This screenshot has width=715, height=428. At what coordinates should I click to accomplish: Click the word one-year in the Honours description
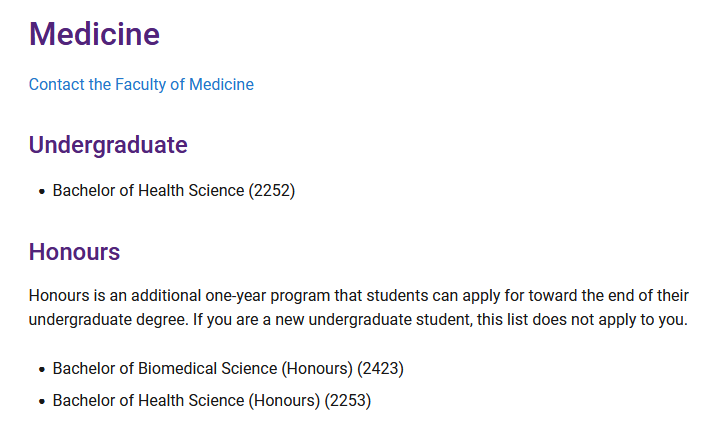(x=235, y=296)
